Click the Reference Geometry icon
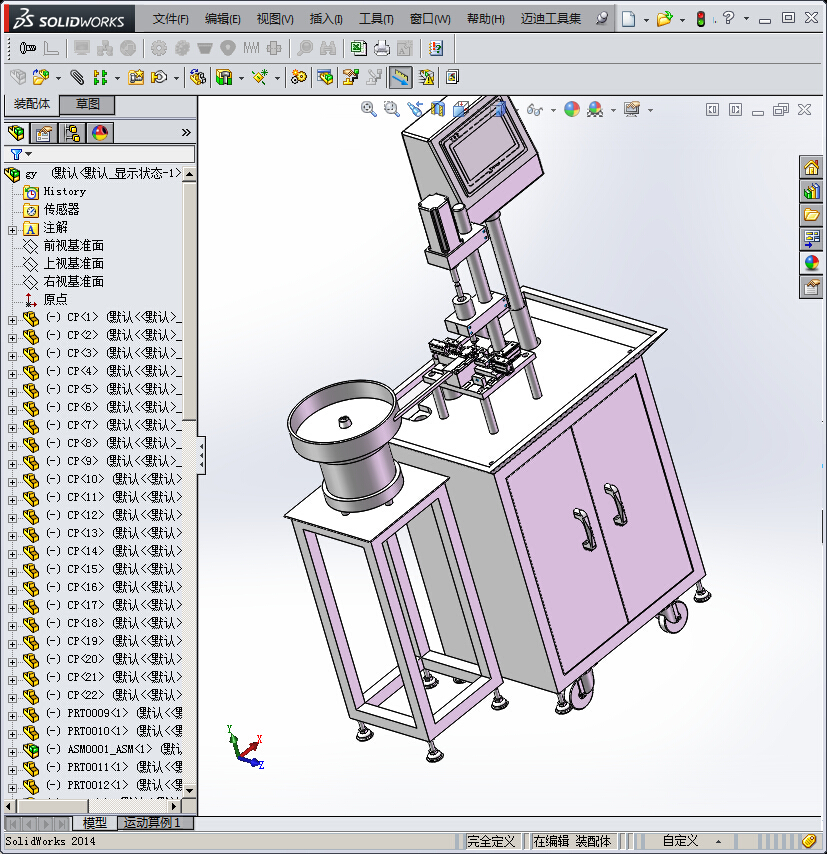The width and height of the screenshot is (827, 854). 260,77
